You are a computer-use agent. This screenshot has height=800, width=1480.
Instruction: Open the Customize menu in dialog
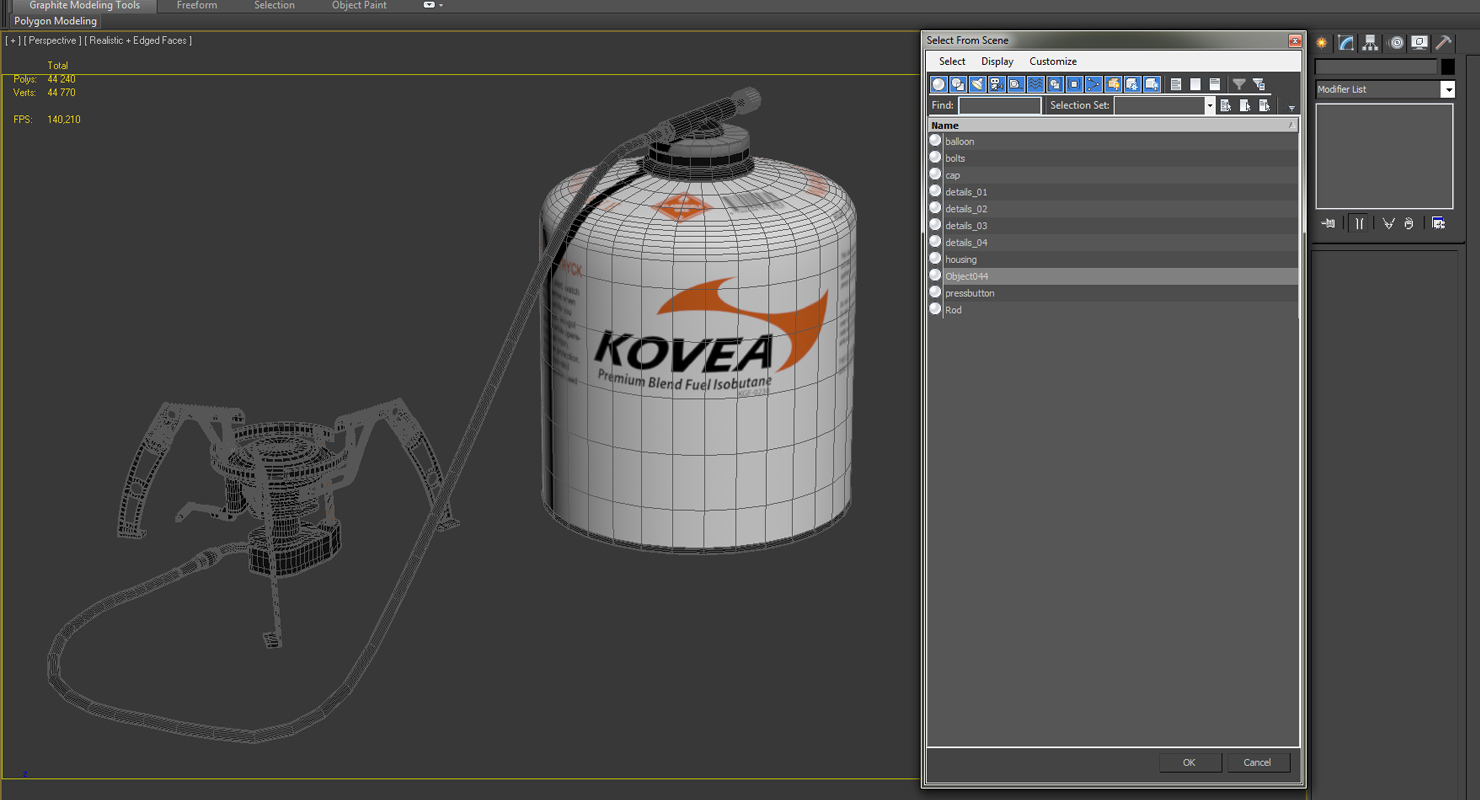coord(1053,61)
